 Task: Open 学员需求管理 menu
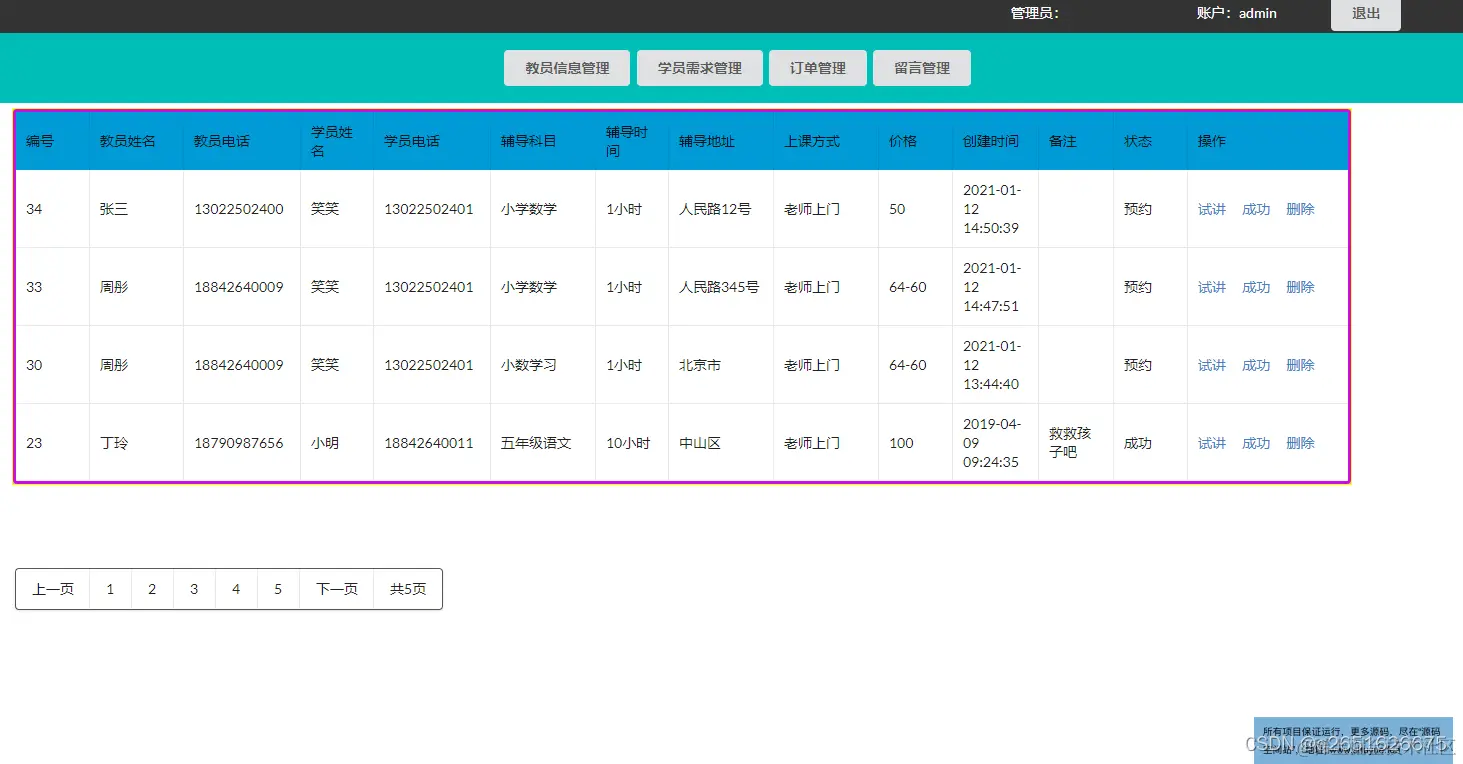pos(700,68)
